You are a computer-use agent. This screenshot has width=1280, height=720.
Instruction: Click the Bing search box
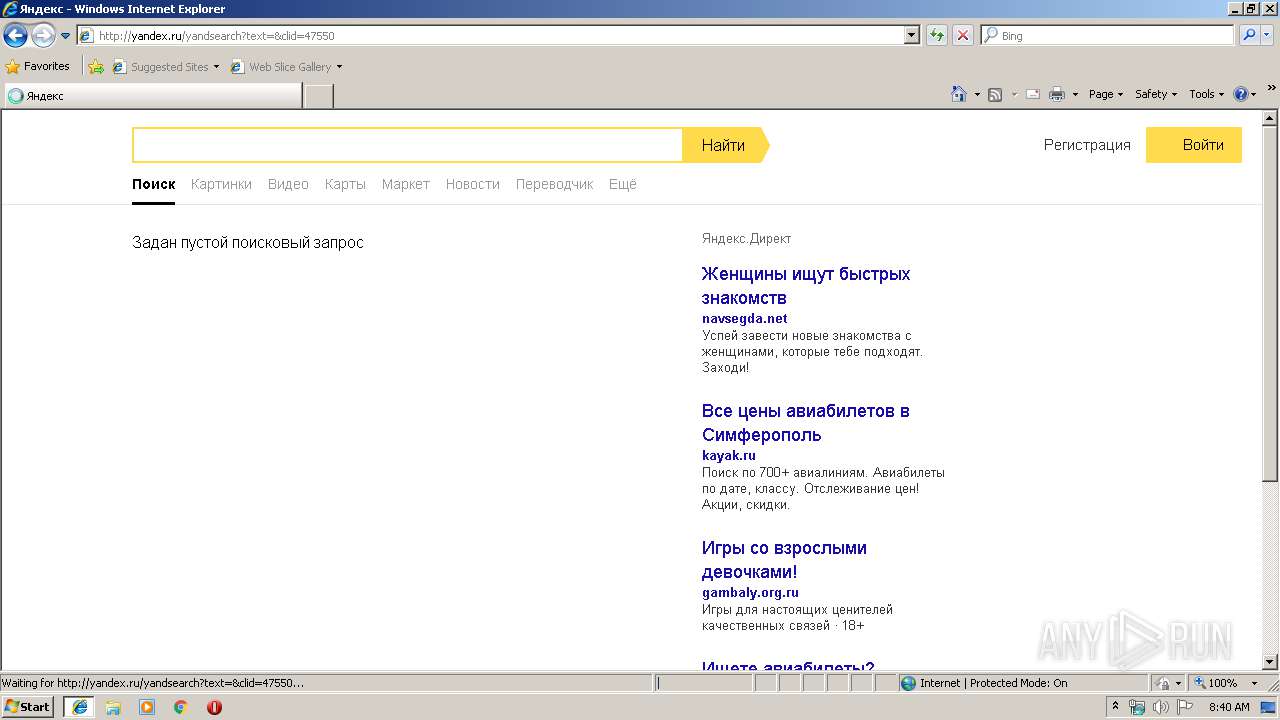[x=1108, y=36]
